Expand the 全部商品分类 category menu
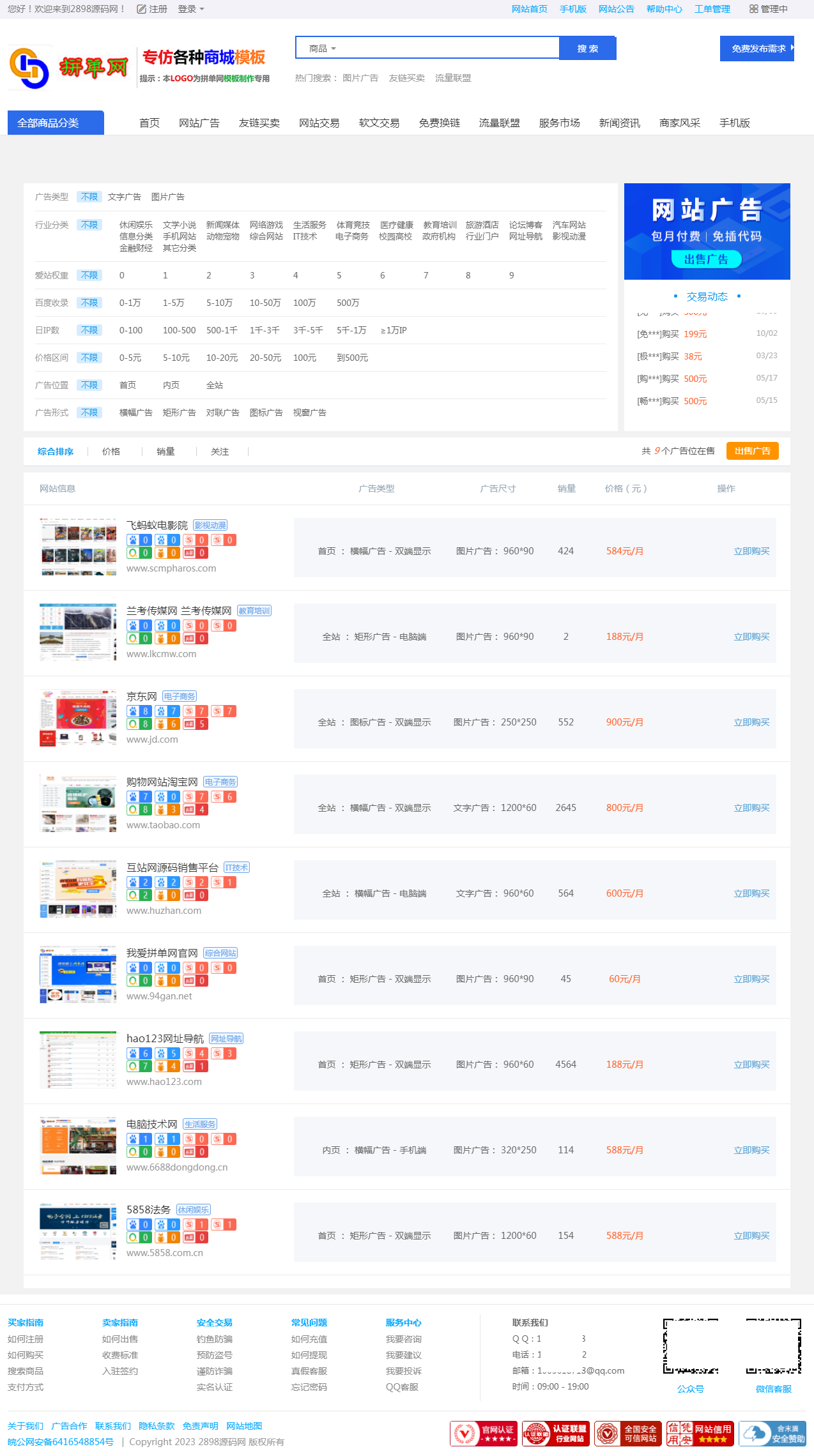The image size is (814, 1456). click(56, 123)
